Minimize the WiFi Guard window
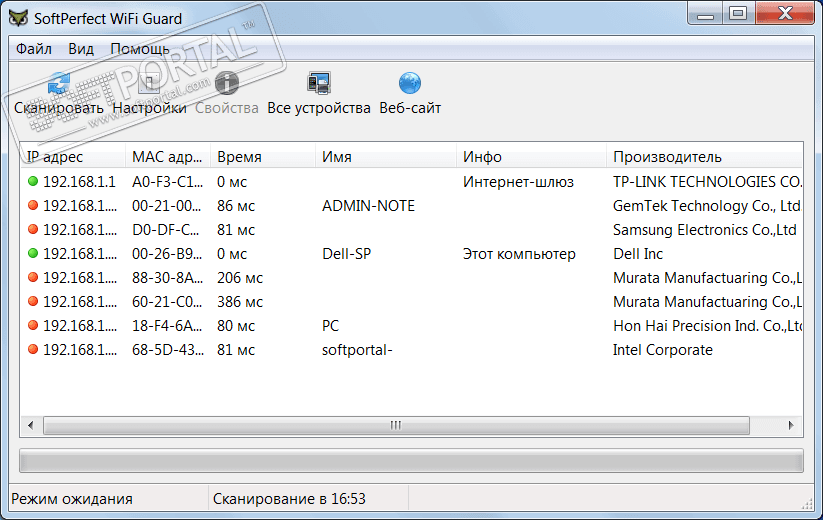The height and width of the screenshot is (520, 823). coord(705,14)
